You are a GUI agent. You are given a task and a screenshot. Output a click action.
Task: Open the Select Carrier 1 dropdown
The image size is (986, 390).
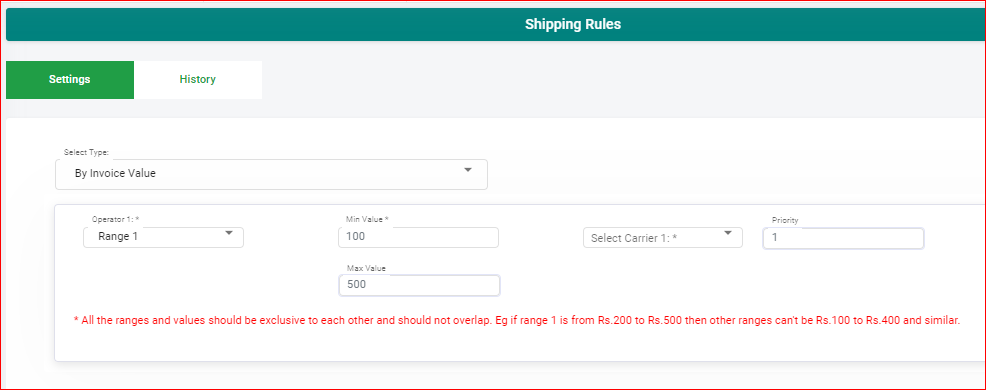tap(663, 238)
